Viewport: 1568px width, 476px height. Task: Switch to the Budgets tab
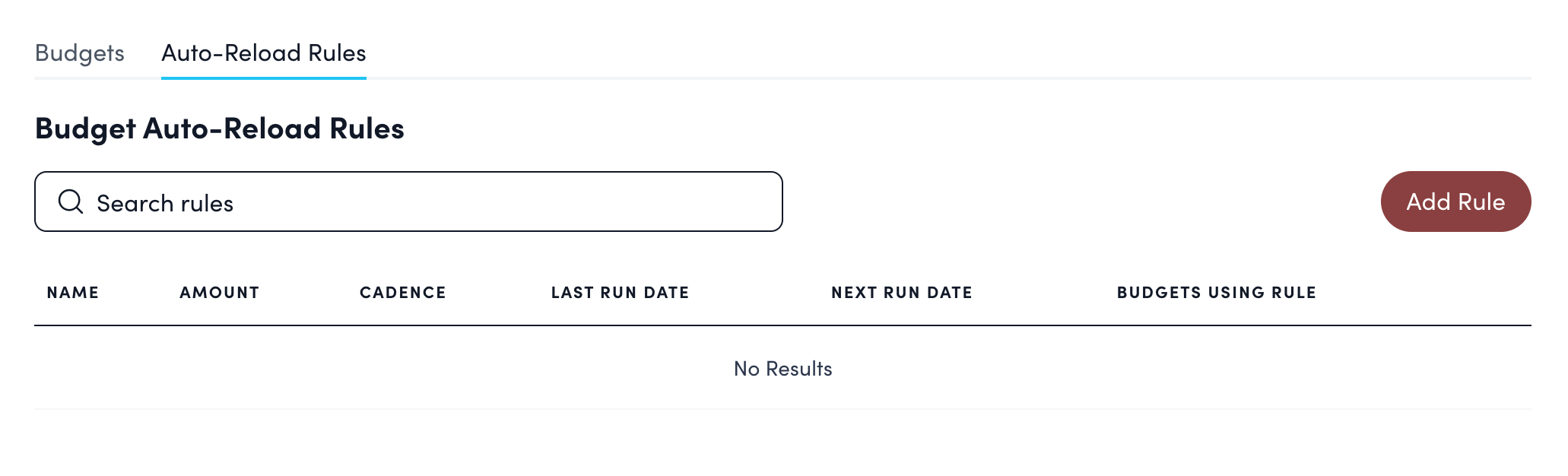click(80, 53)
